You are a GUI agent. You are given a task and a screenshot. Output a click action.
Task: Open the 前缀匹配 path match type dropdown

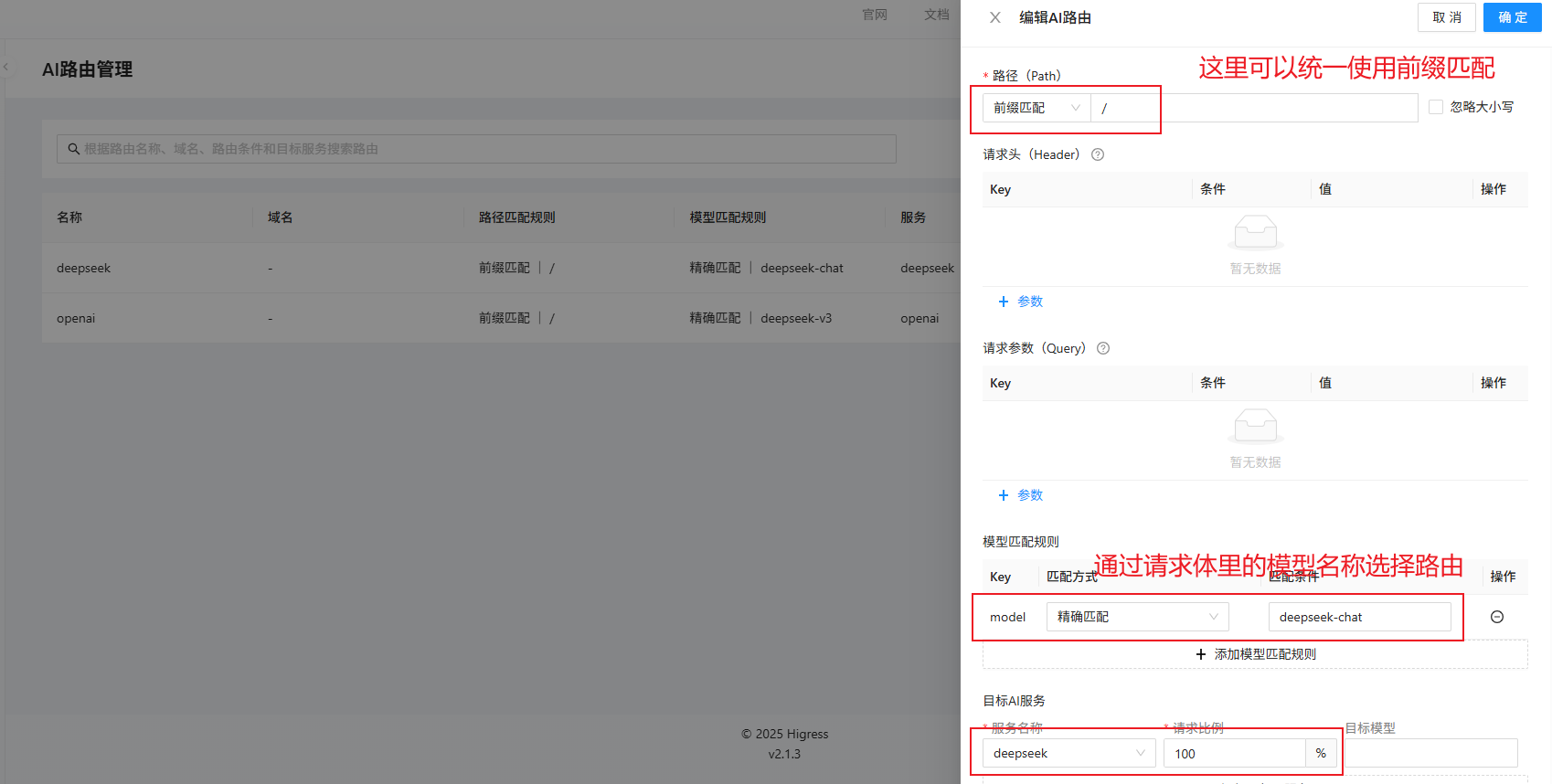1036,108
